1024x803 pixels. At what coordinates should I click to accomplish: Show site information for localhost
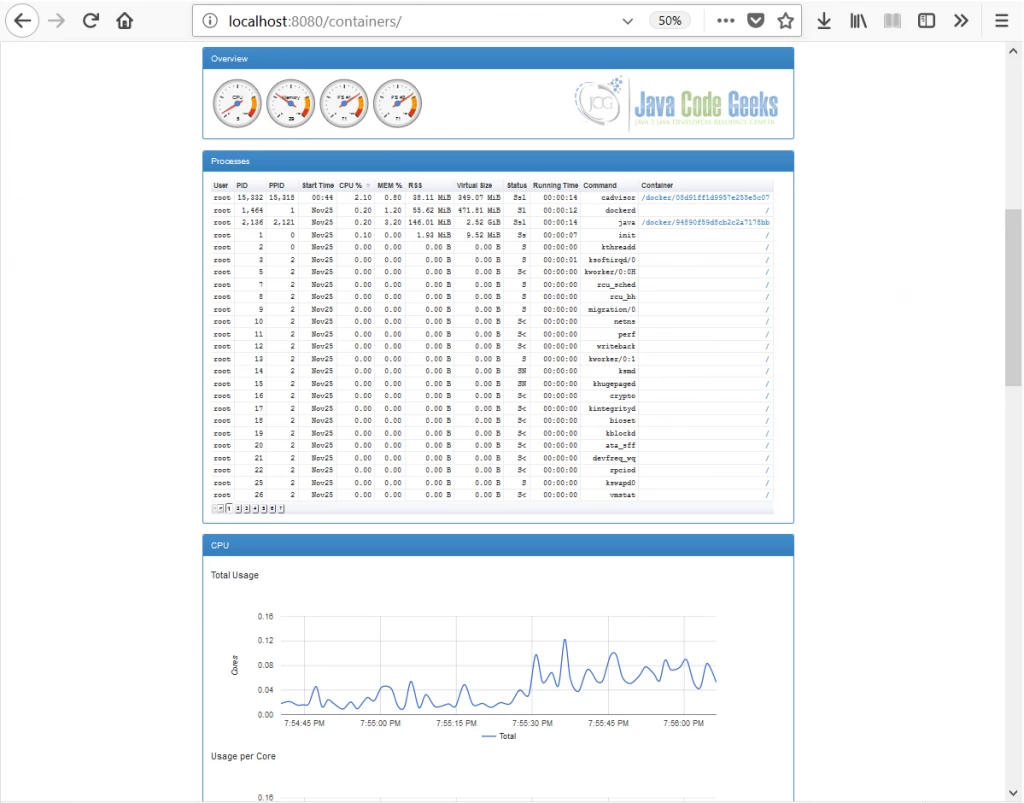pos(210,21)
